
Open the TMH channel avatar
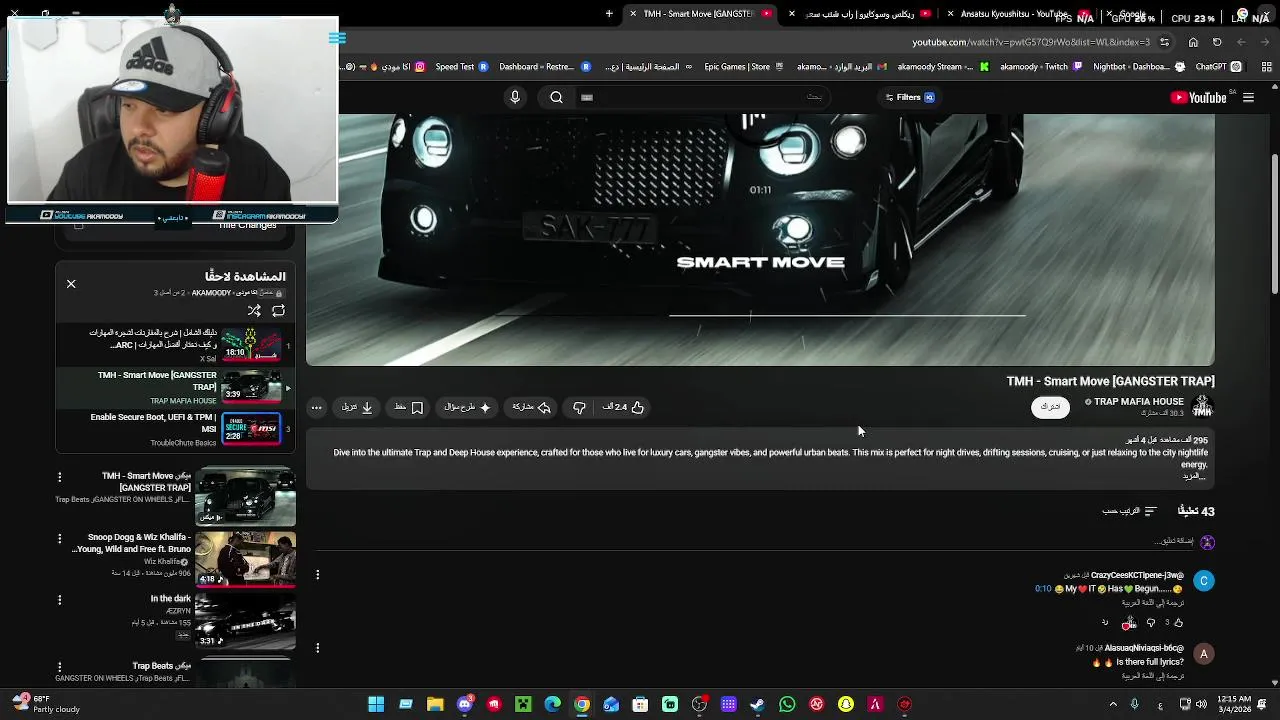(1202, 406)
